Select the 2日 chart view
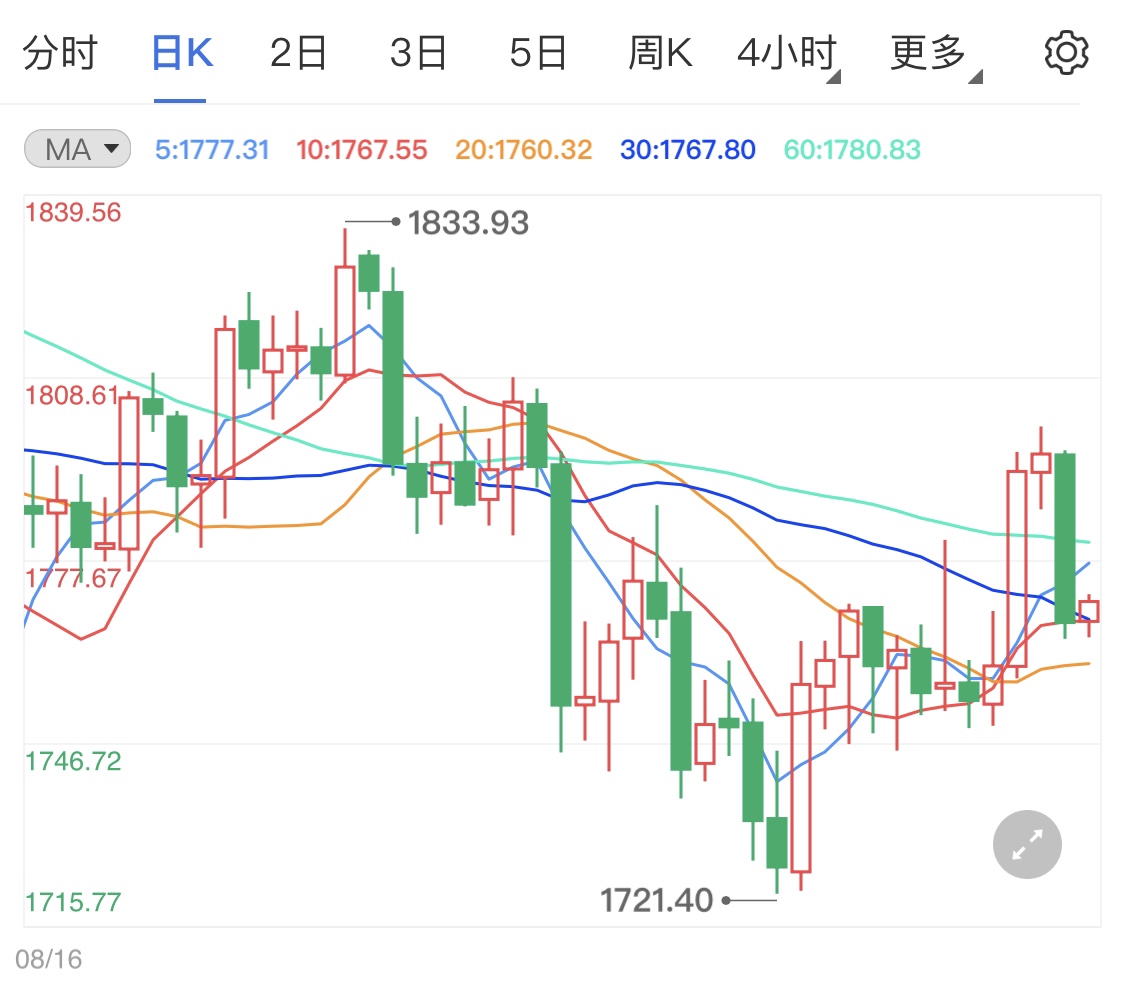Screen dimensions: 1125x991 pyautogui.click(x=297, y=52)
